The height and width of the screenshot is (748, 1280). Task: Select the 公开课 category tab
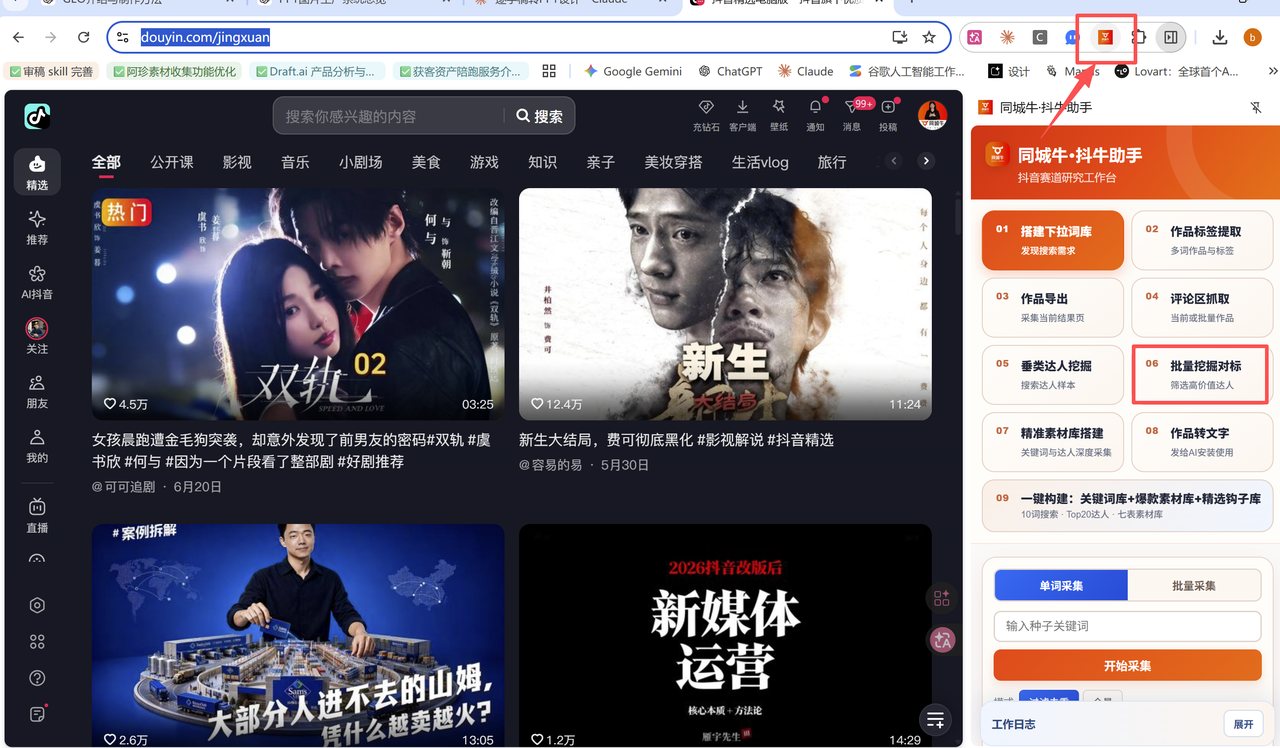tap(172, 162)
